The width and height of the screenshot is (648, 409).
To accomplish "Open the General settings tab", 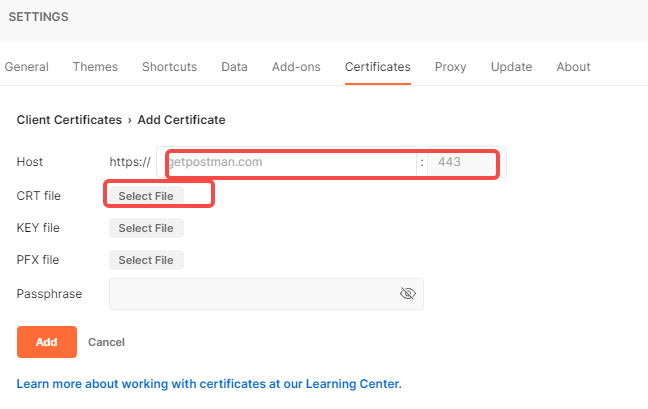I will tap(26, 67).
